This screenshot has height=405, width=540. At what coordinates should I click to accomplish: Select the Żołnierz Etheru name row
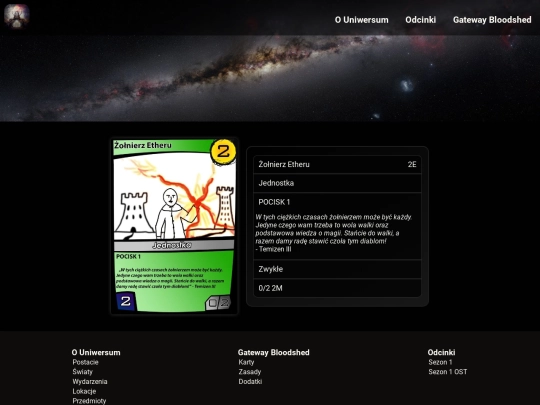click(337, 164)
